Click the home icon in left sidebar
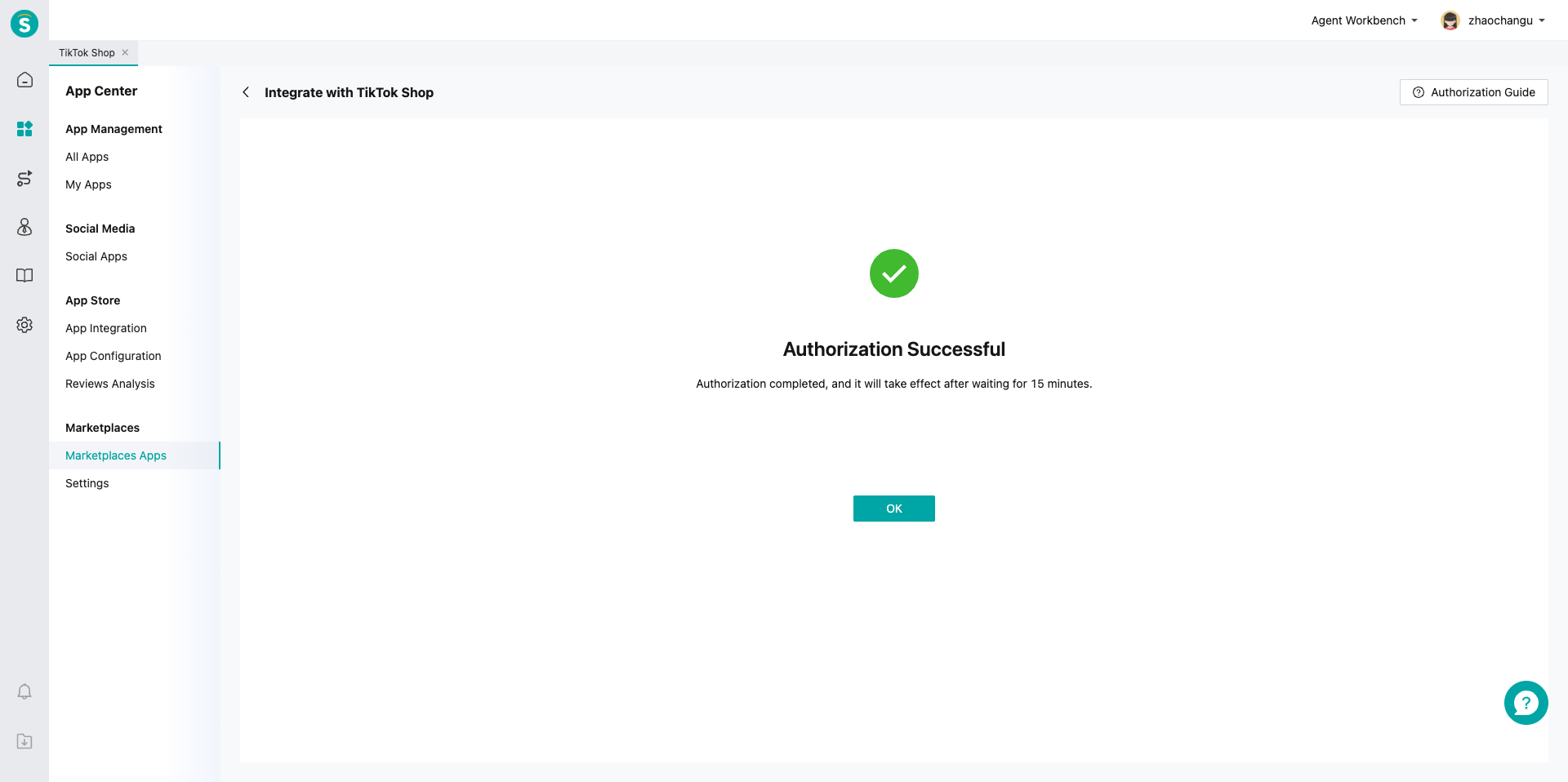This screenshot has height=782, width=1568. click(24, 80)
